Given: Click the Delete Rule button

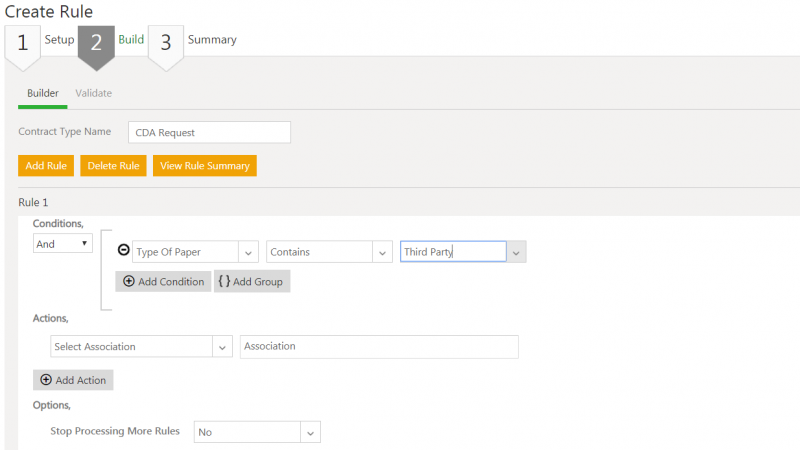Looking at the screenshot, I should (113, 165).
